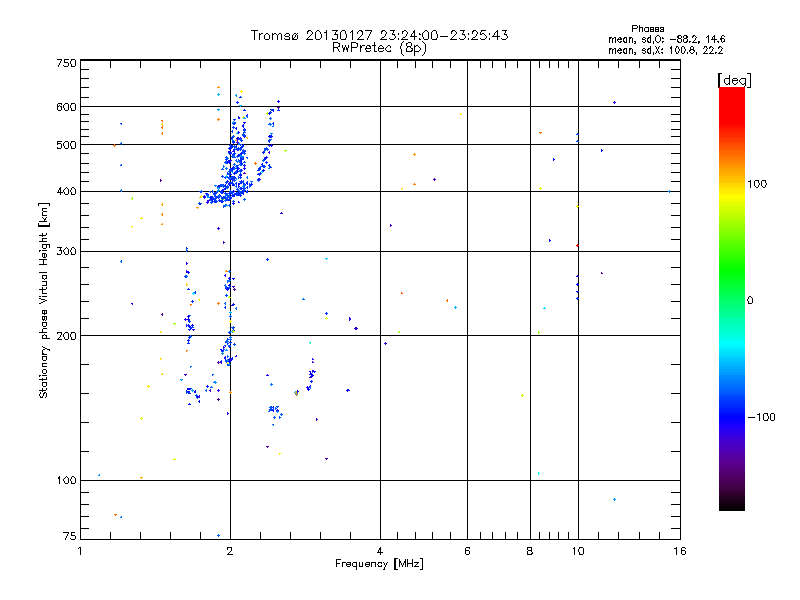Viewport: 800px width, 600px height.
Task: Click the y-axis tick label '100'
Action: (66, 481)
